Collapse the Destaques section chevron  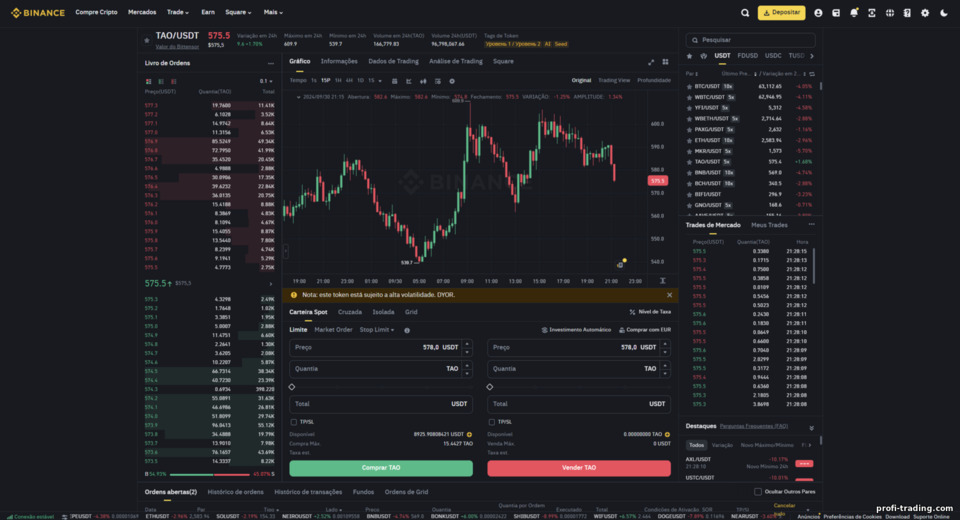coord(811,428)
